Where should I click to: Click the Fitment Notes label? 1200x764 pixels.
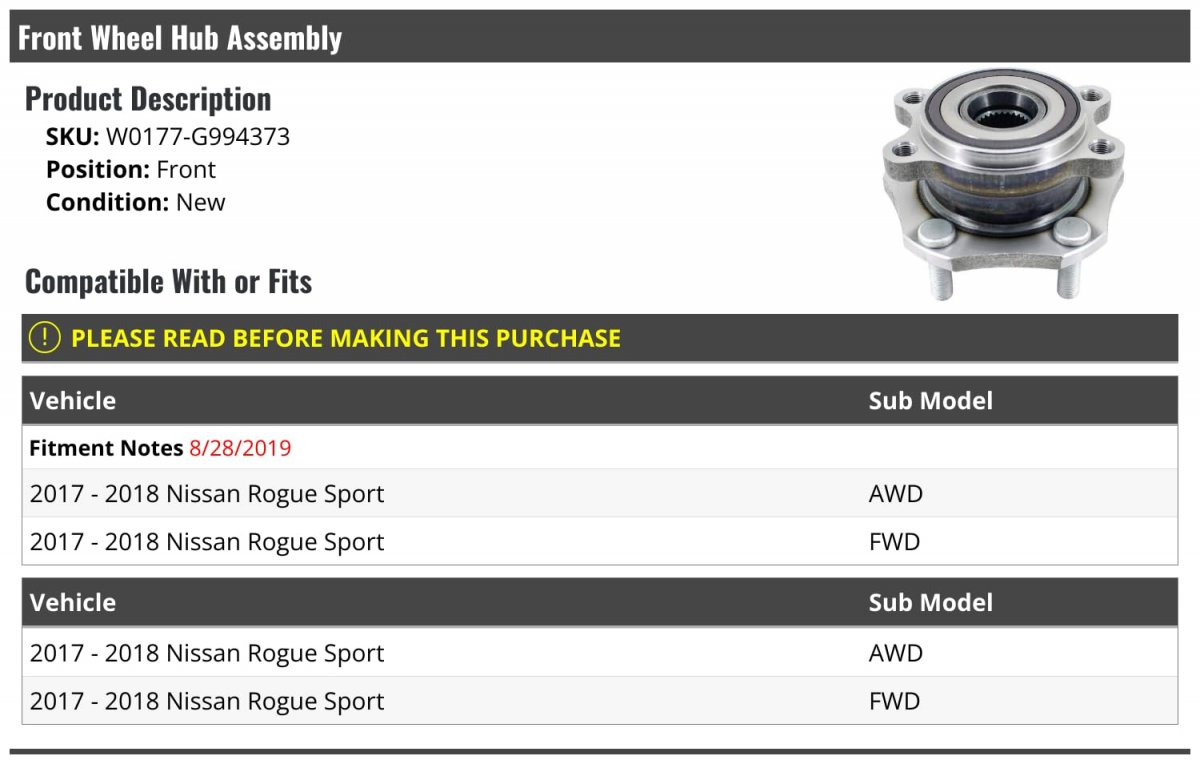[x=106, y=448]
